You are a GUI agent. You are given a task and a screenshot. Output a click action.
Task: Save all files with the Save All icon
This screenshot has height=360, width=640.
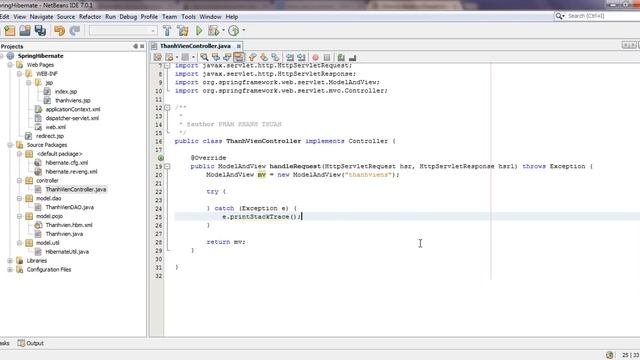tap(40, 31)
